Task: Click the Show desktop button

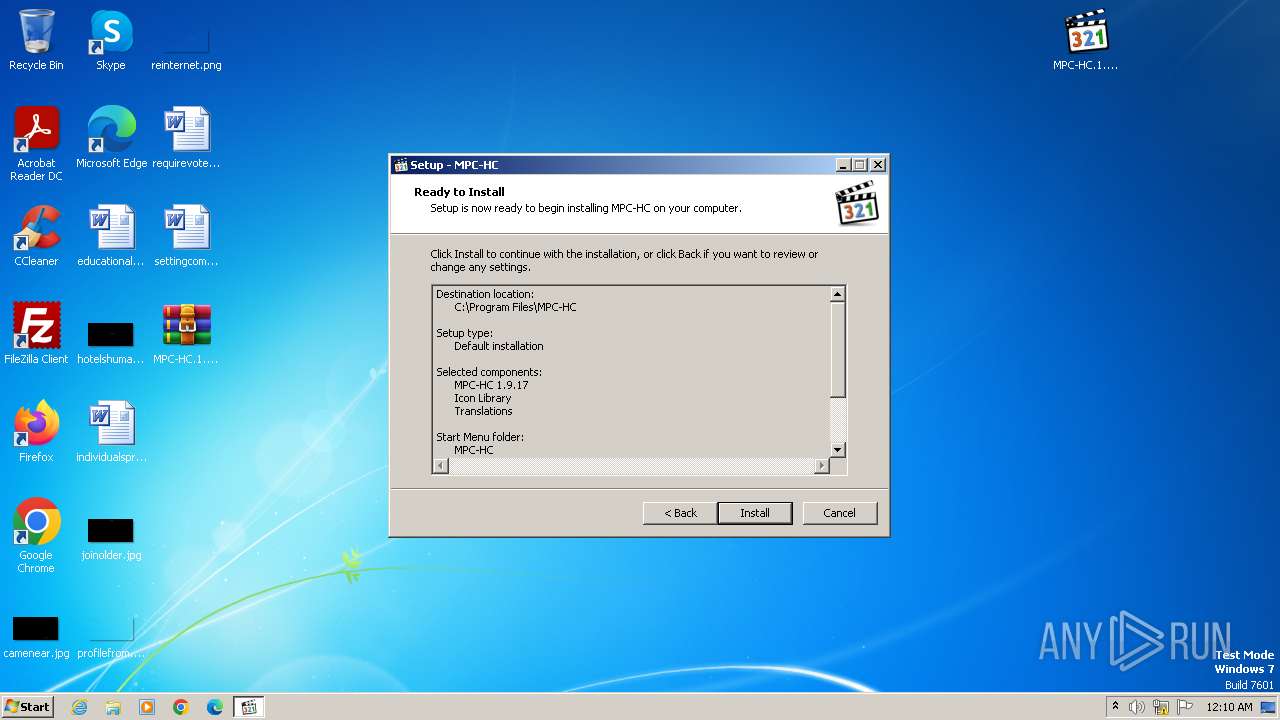Action: (1269, 707)
